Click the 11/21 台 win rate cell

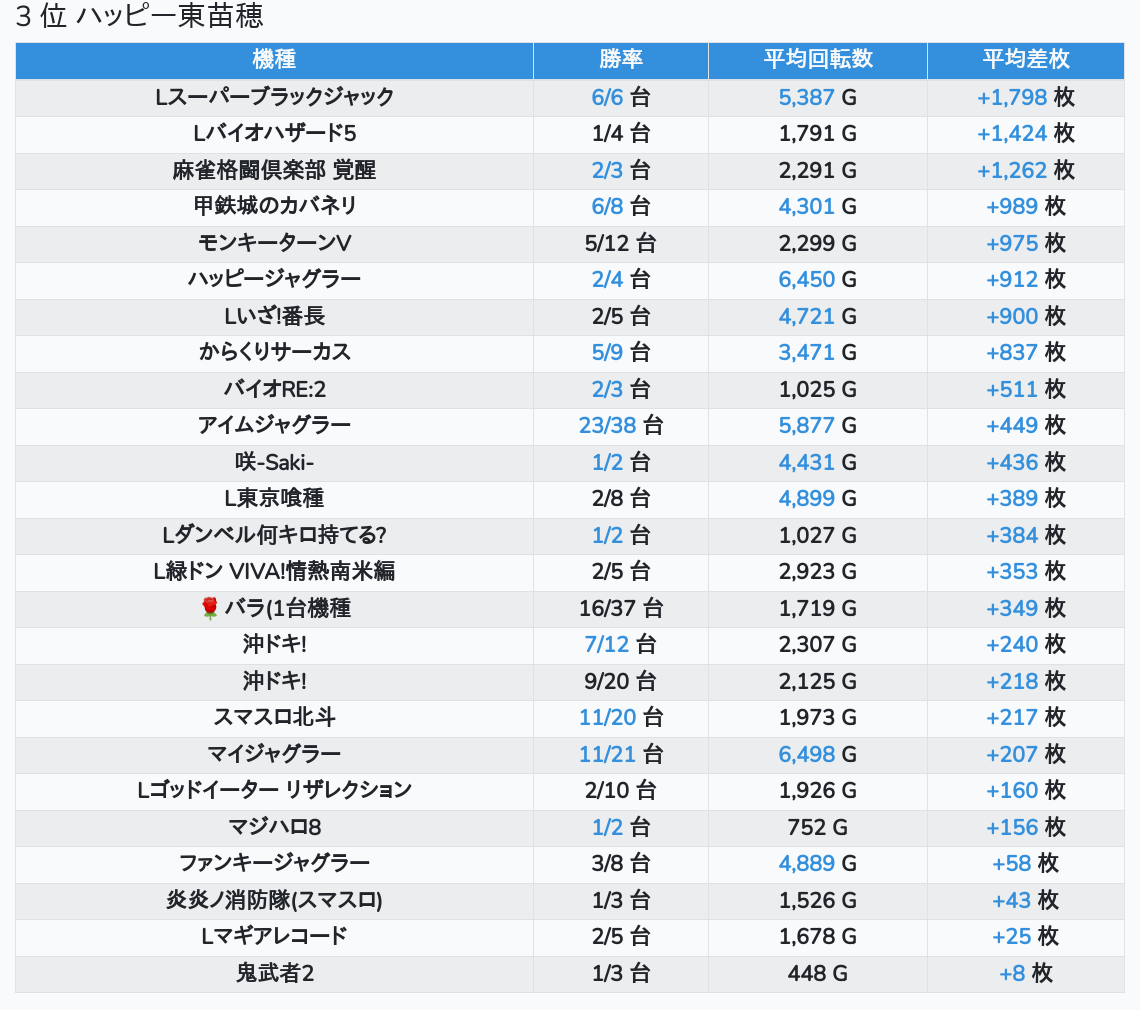coord(621,754)
